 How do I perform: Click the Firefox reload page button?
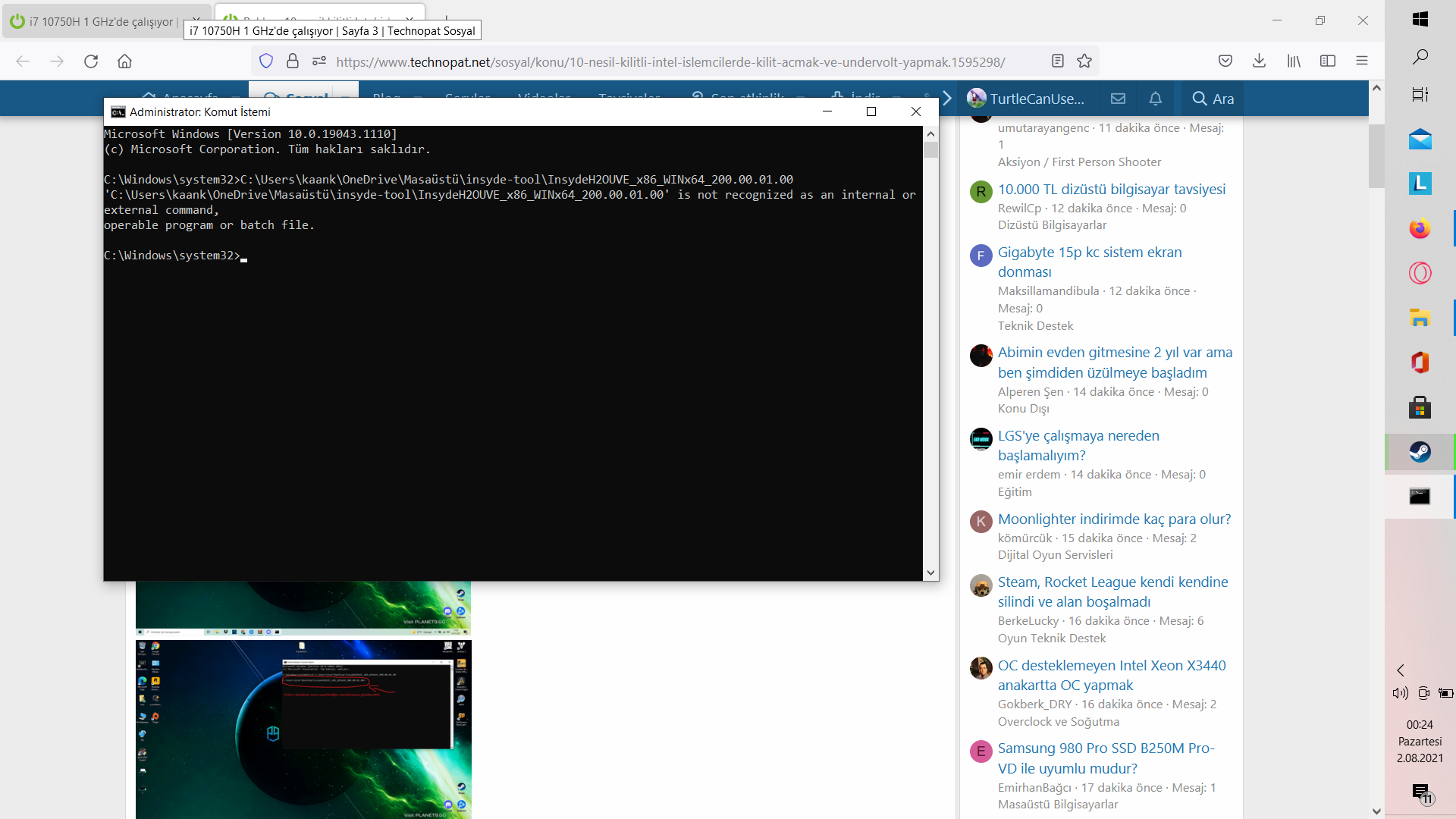[x=91, y=61]
